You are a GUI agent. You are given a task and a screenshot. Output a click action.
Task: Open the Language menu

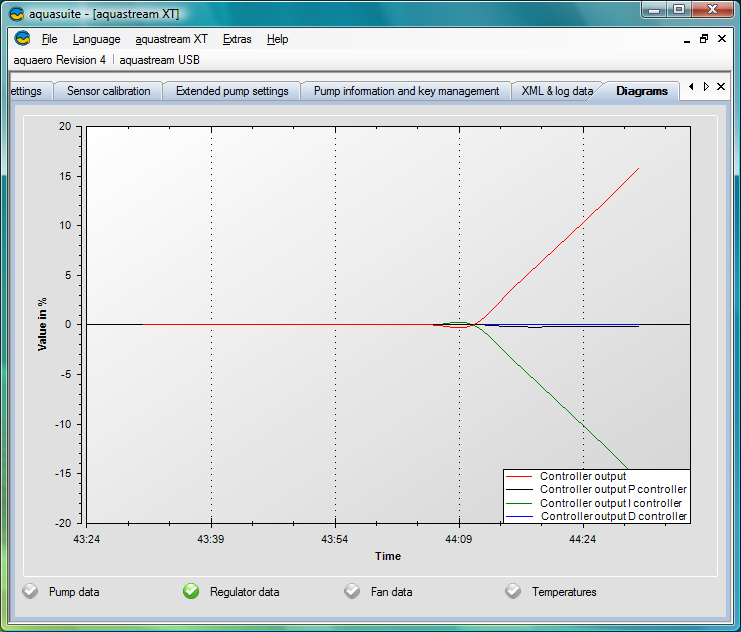[96, 39]
